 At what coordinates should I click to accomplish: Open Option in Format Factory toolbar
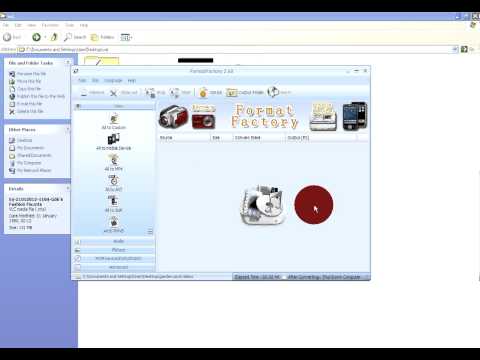point(210,92)
